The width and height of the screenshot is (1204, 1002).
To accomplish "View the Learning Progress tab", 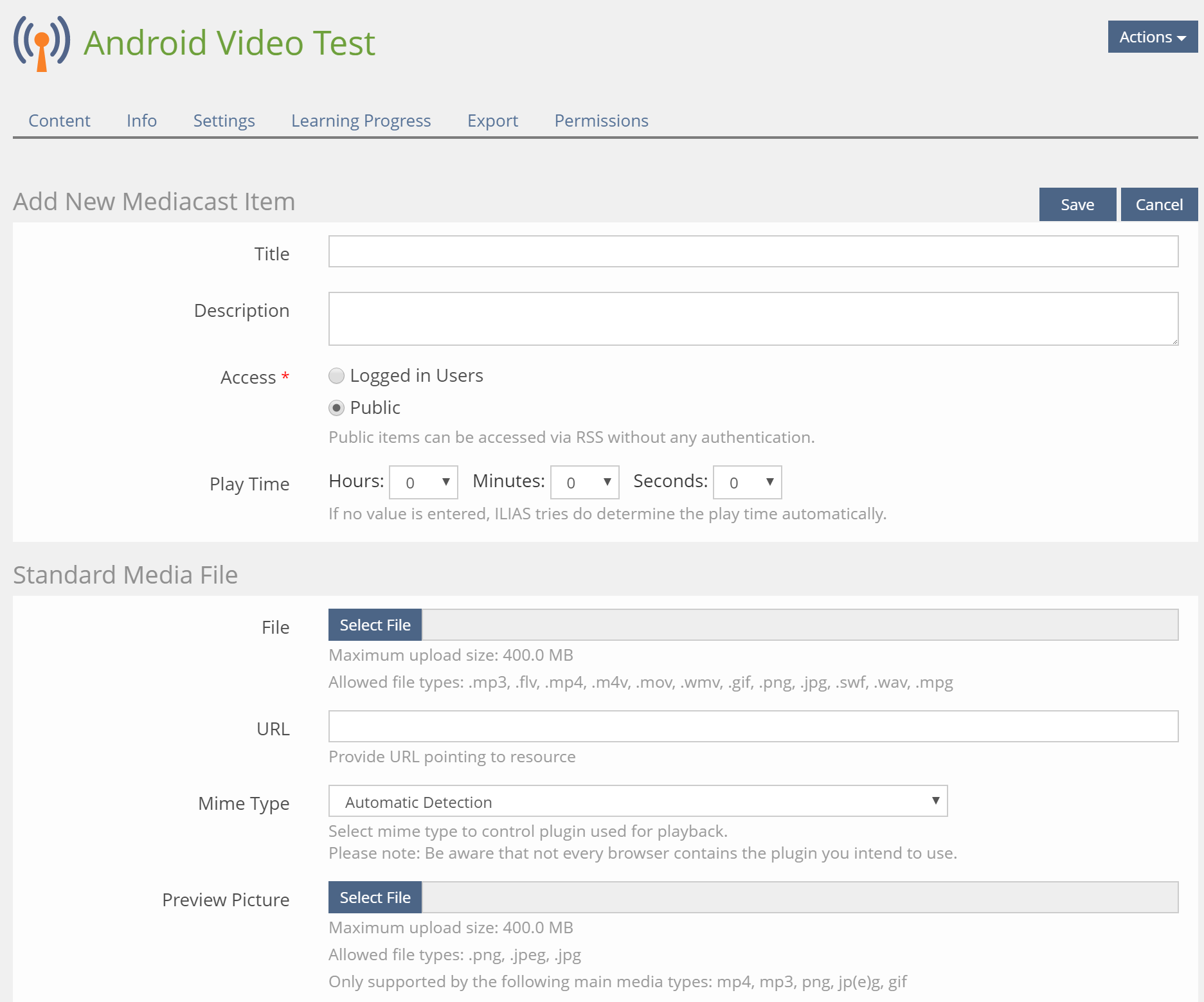I will click(x=361, y=121).
